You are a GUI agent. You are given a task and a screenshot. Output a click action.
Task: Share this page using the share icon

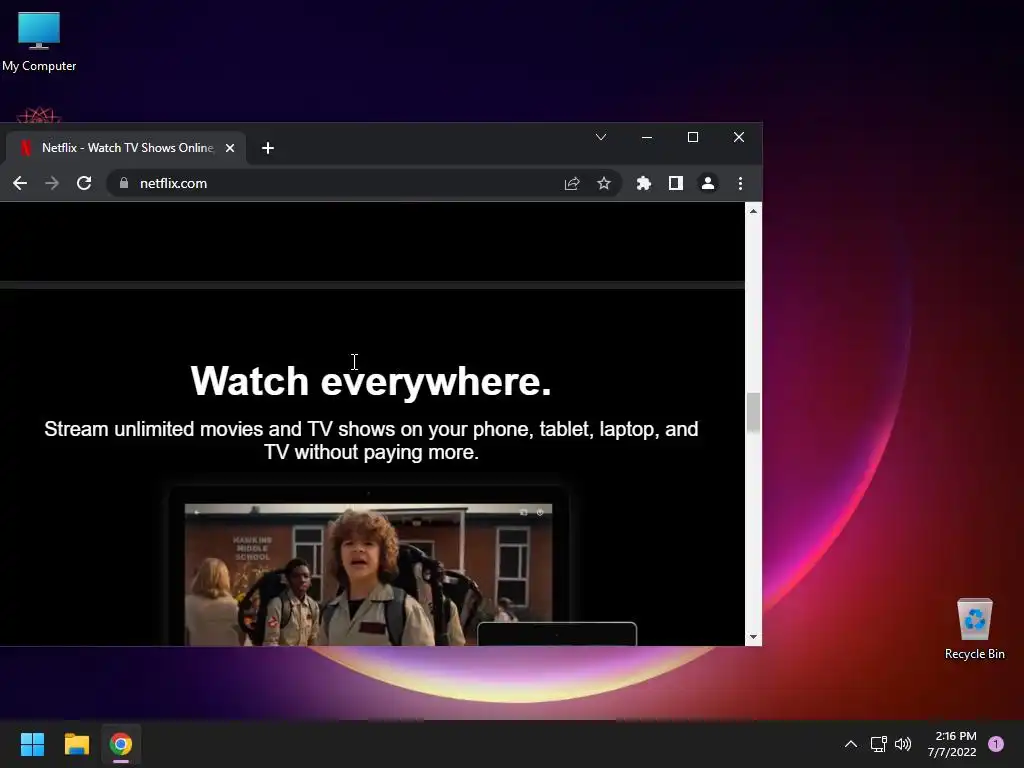coord(572,184)
